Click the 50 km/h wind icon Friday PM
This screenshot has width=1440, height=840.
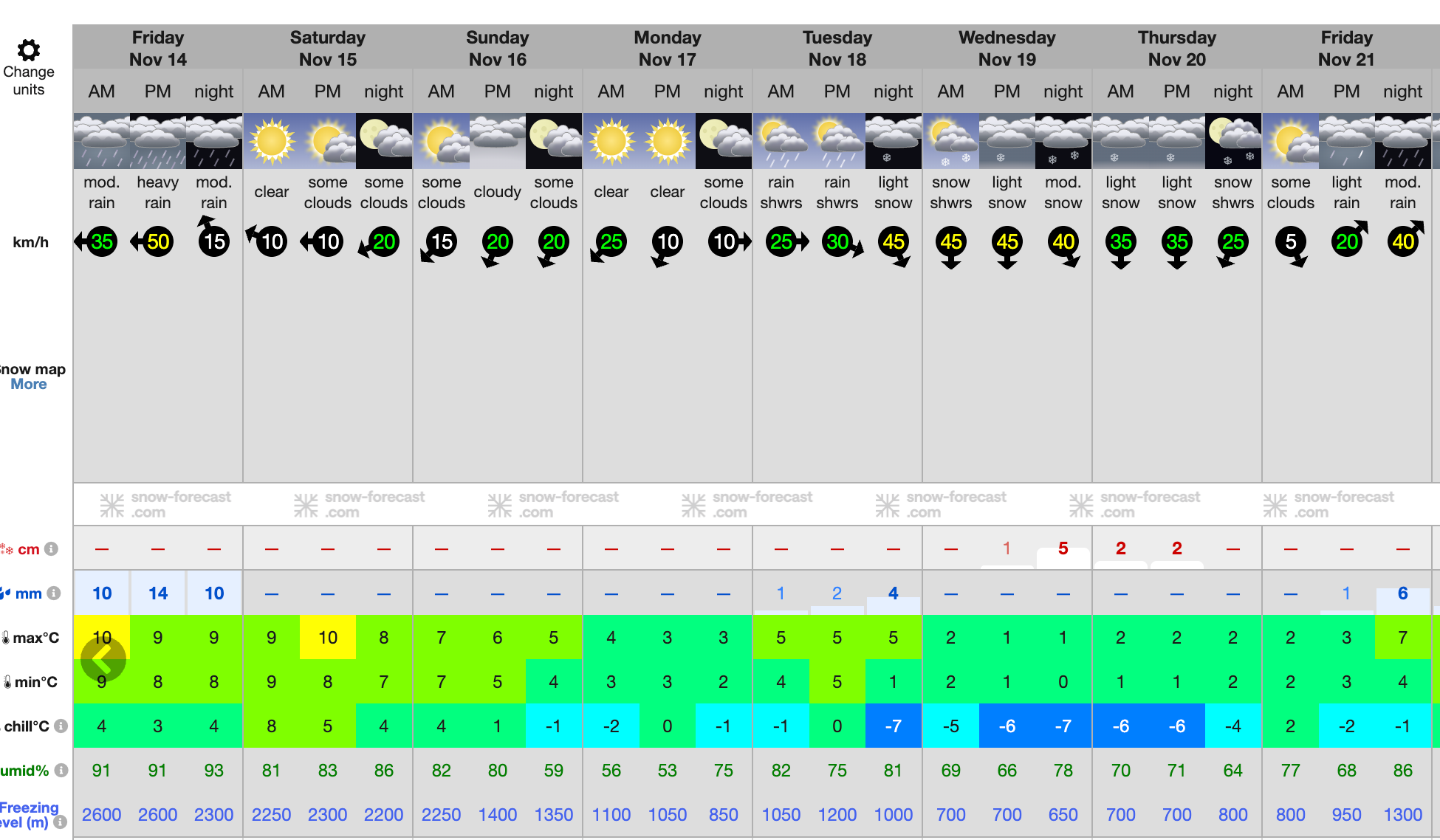(x=157, y=241)
